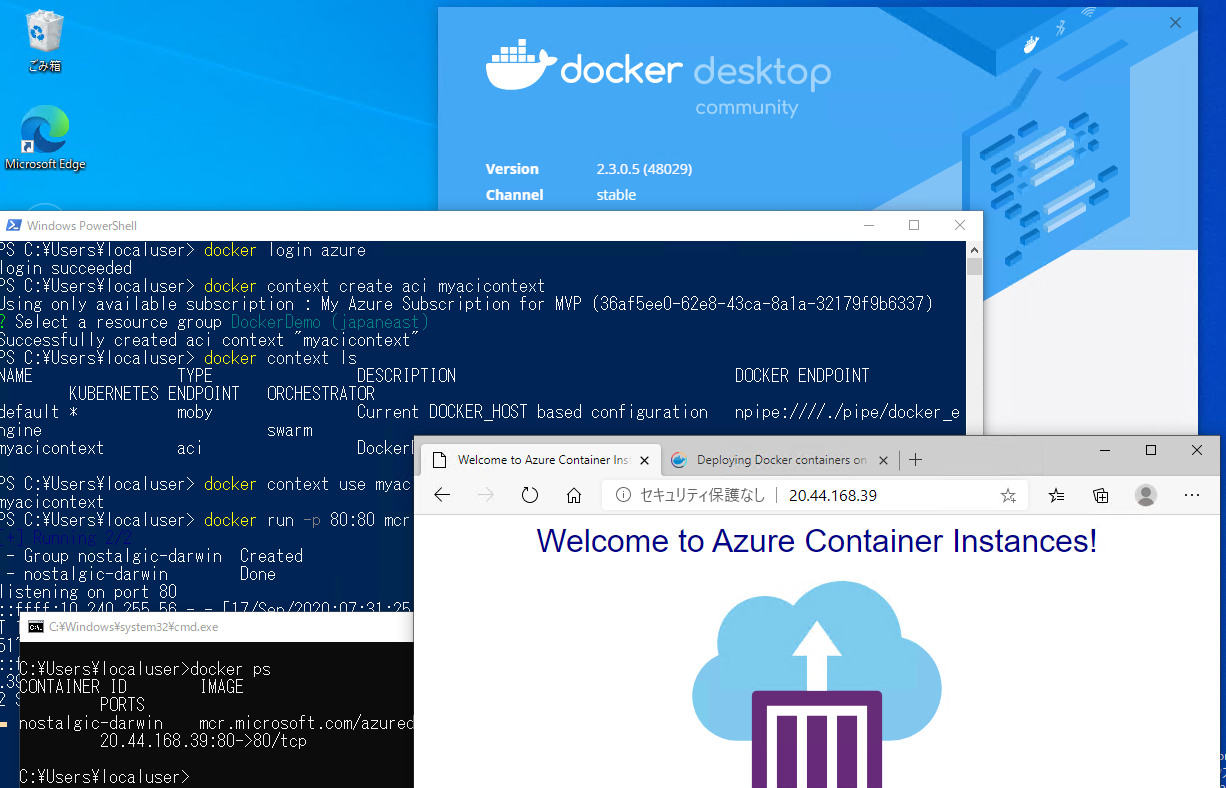Switch to the Deploying Docker containers tab
1226x788 pixels.
click(778, 460)
